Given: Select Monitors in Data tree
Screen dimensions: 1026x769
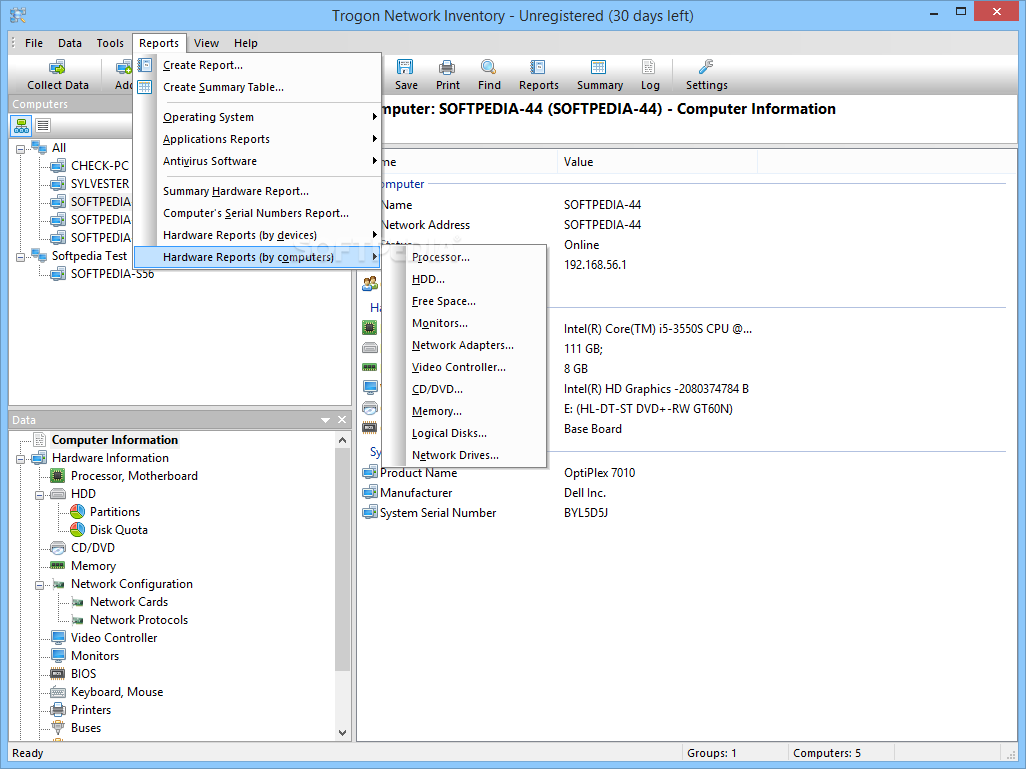Looking at the screenshot, I should [95, 656].
